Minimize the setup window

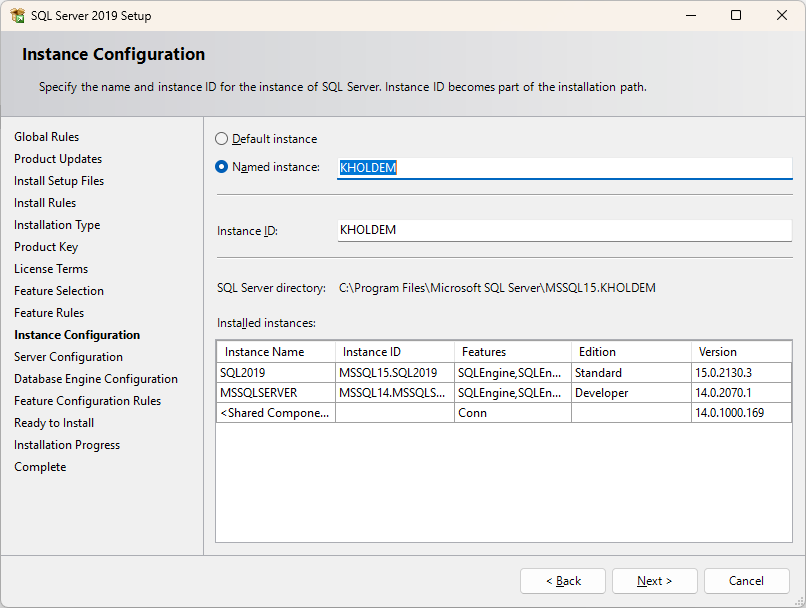click(690, 16)
